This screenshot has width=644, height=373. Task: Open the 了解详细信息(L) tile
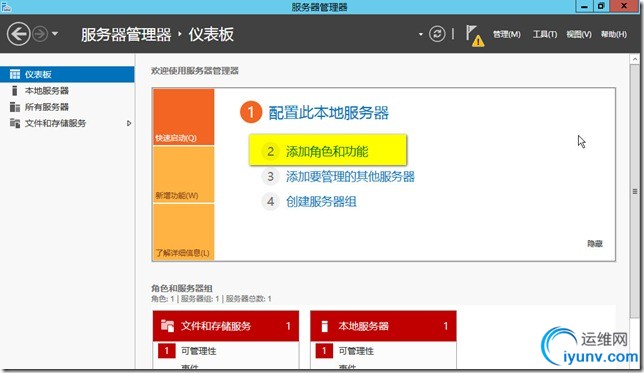[x=184, y=232]
